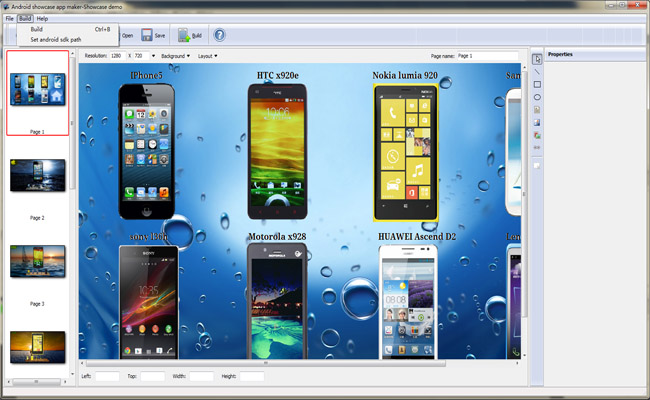Screen dimensions: 650x400
Task: Select the rectangle shape tool
Action: pyautogui.click(x=537, y=85)
